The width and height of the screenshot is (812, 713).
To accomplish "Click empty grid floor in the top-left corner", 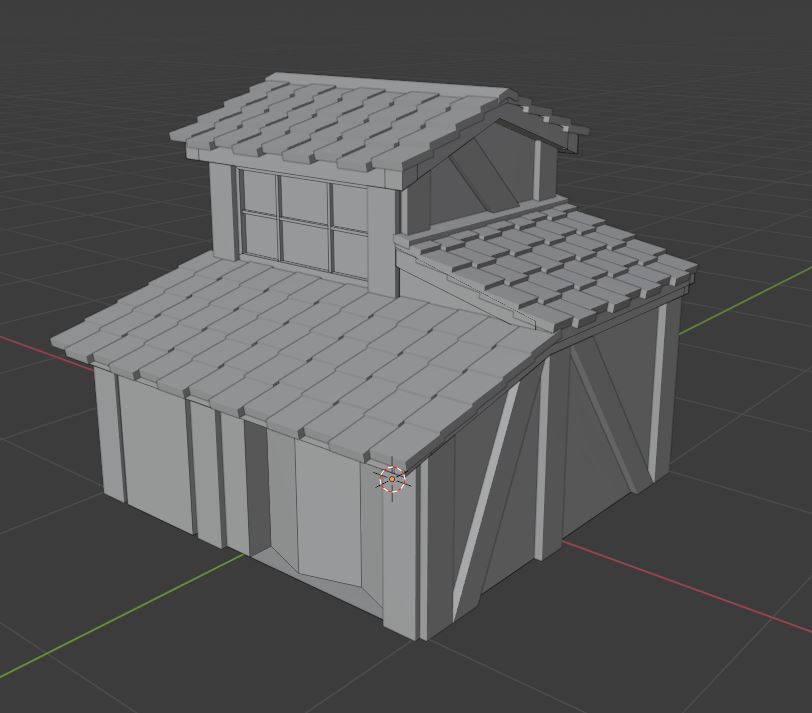I will (x=60, y=60).
